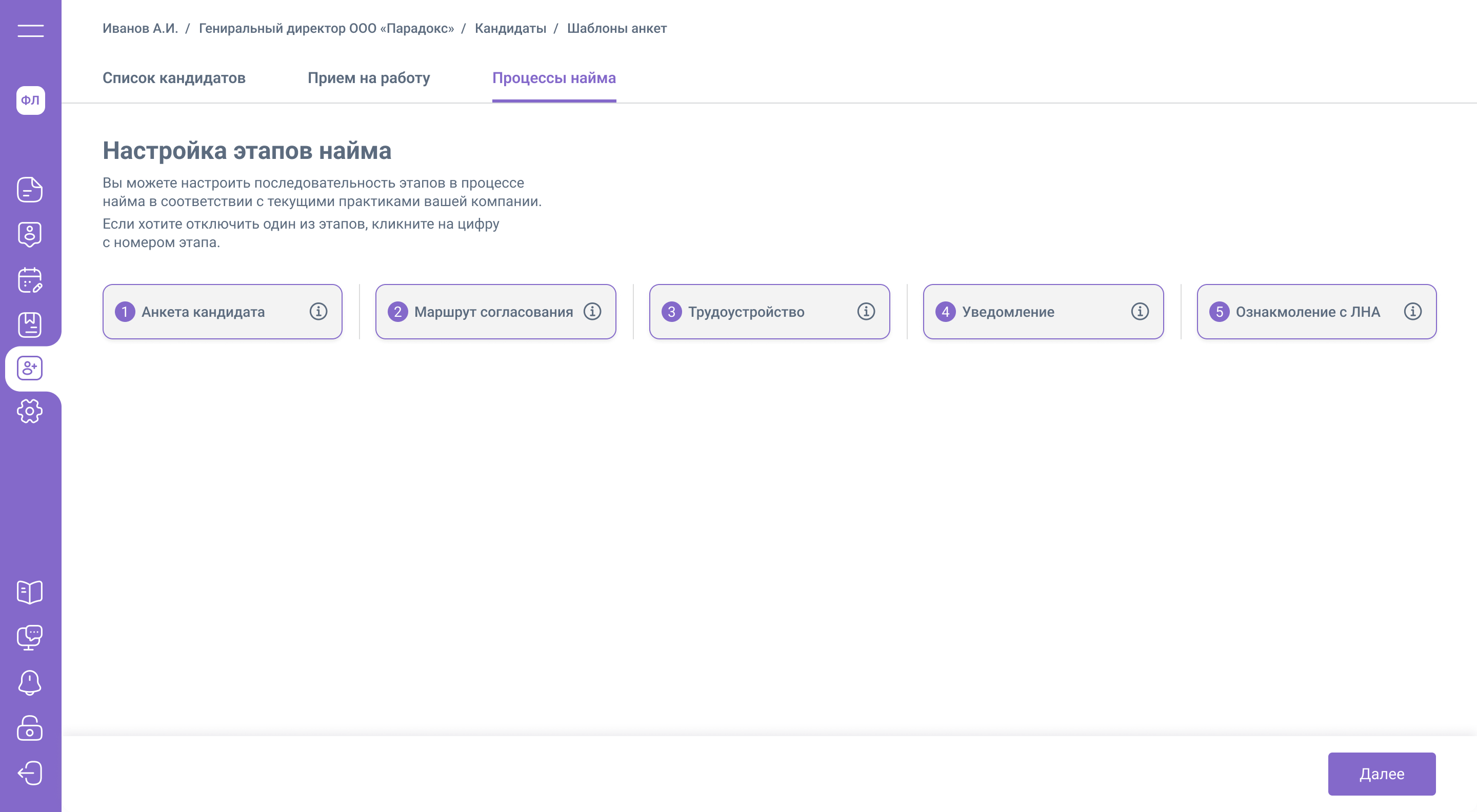Image resolution: width=1477 pixels, height=812 pixels.
Task: Open the documents sidebar icon
Action: tap(30, 190)
